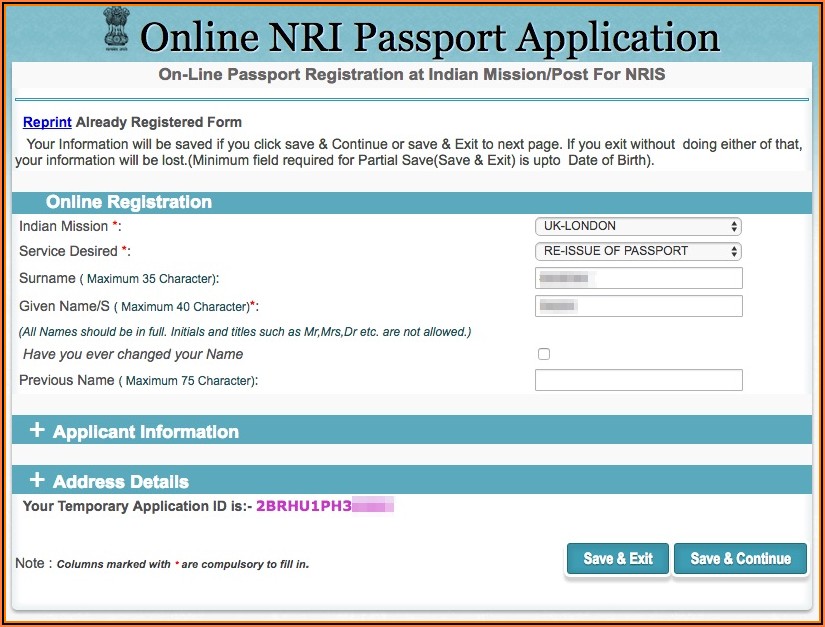The image size is (825, 627).
Task: Focus the Given Name/S text field
Action: coord(638,305)
